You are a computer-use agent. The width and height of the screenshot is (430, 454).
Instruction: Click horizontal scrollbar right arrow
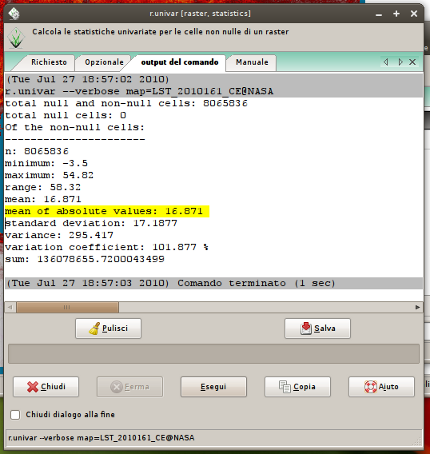(418, 307)
